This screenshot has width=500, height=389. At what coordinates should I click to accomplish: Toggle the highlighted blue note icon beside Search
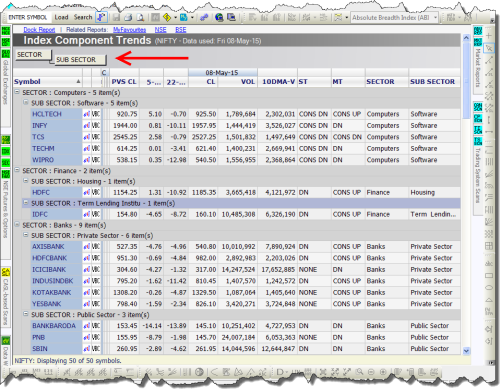point(101,17)
